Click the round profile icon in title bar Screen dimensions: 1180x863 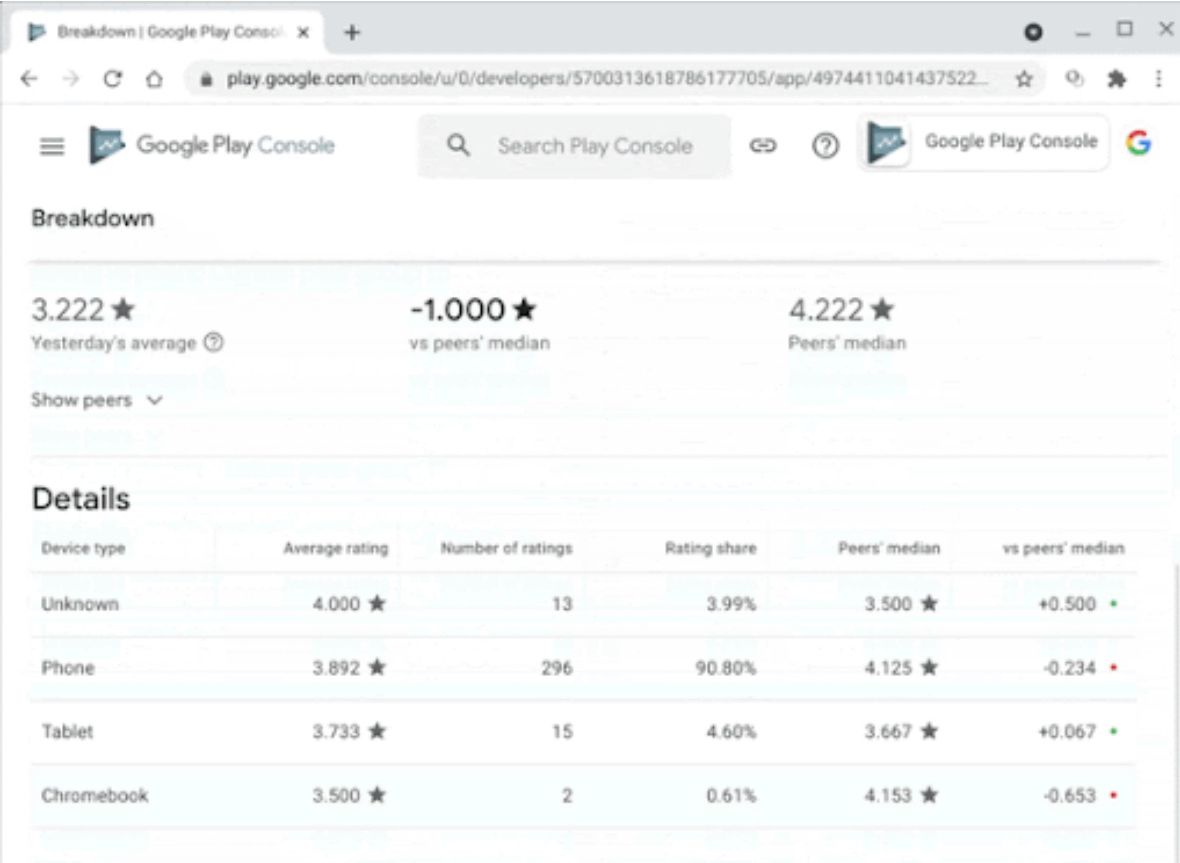[x=1033, y=32]
